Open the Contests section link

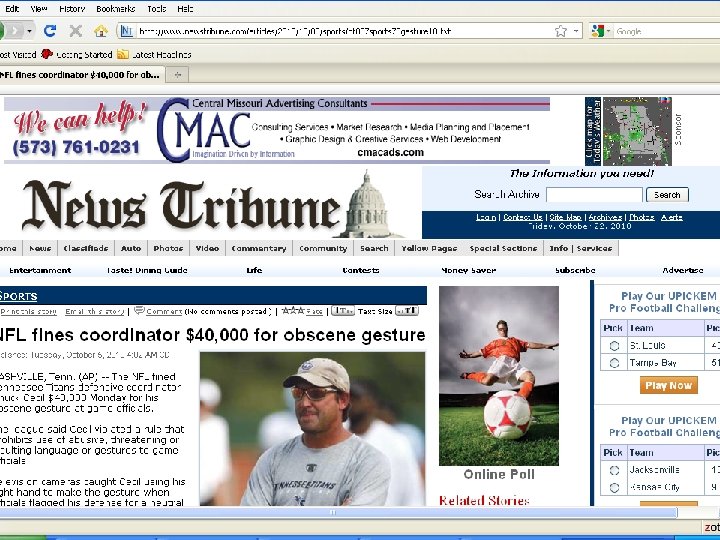click(361, 270)
